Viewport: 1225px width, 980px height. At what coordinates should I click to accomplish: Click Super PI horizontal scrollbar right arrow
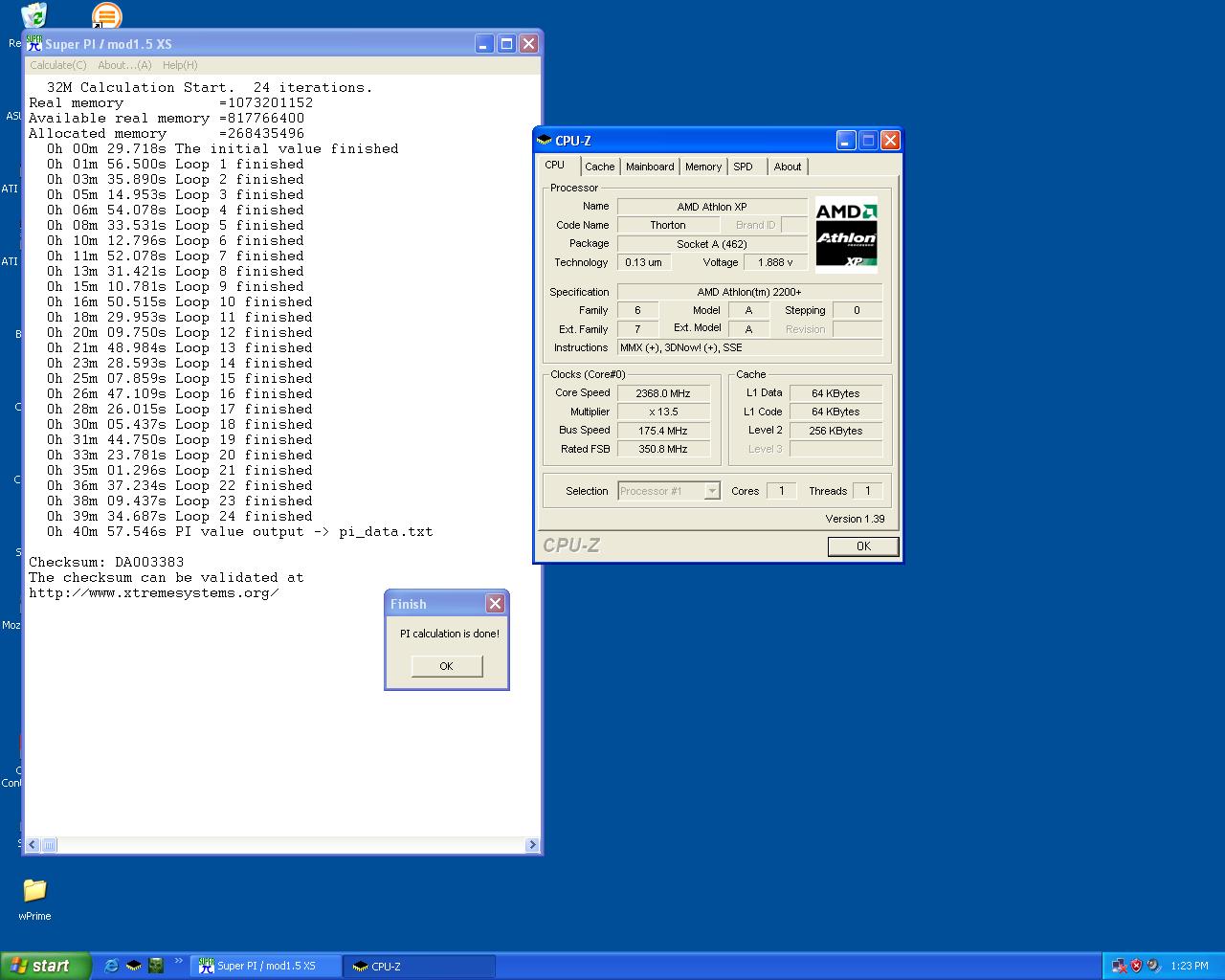pyautogui.click(x=532, y=845)
